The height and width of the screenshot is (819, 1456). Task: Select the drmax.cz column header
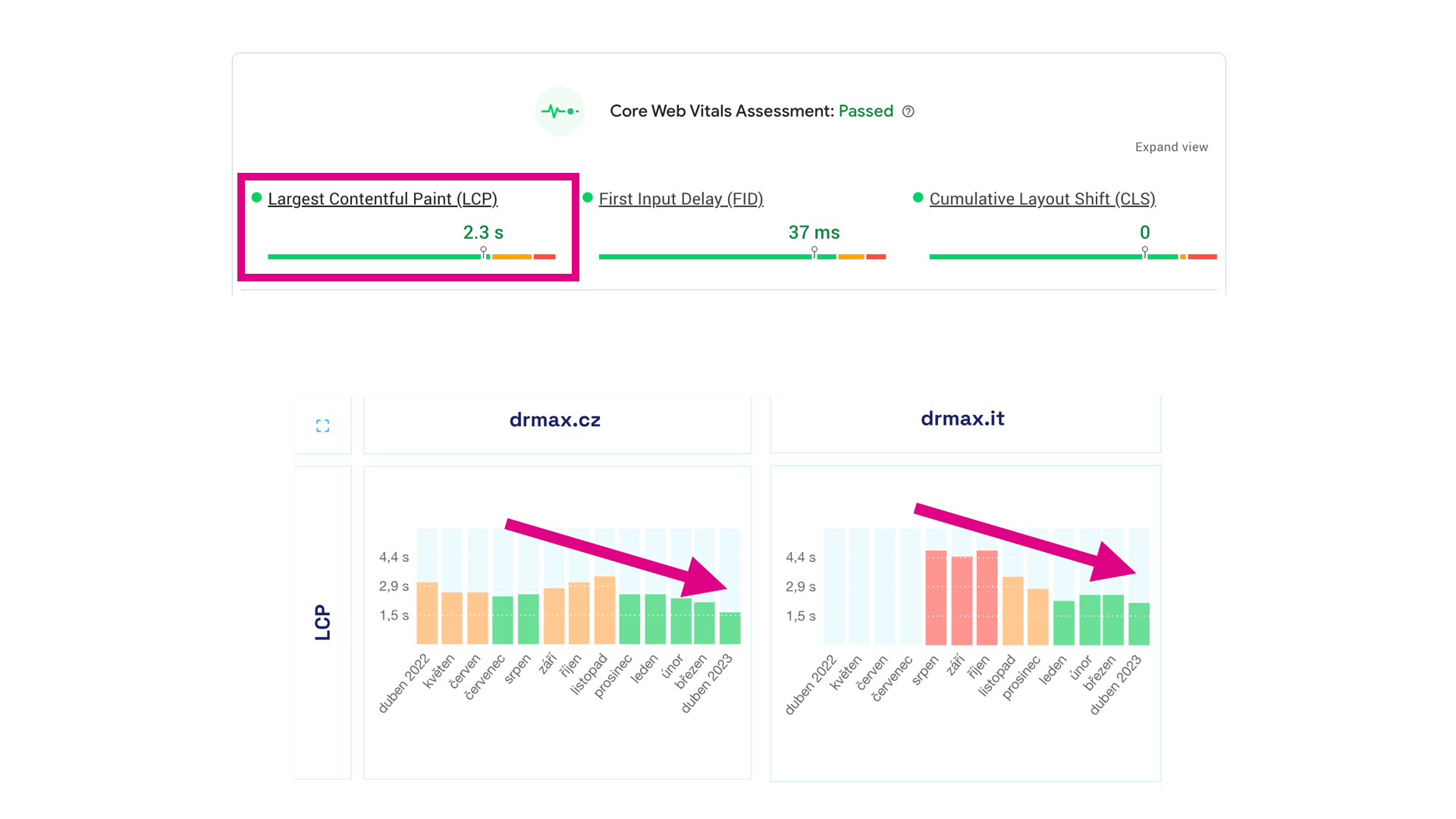[x=555, y=420]
